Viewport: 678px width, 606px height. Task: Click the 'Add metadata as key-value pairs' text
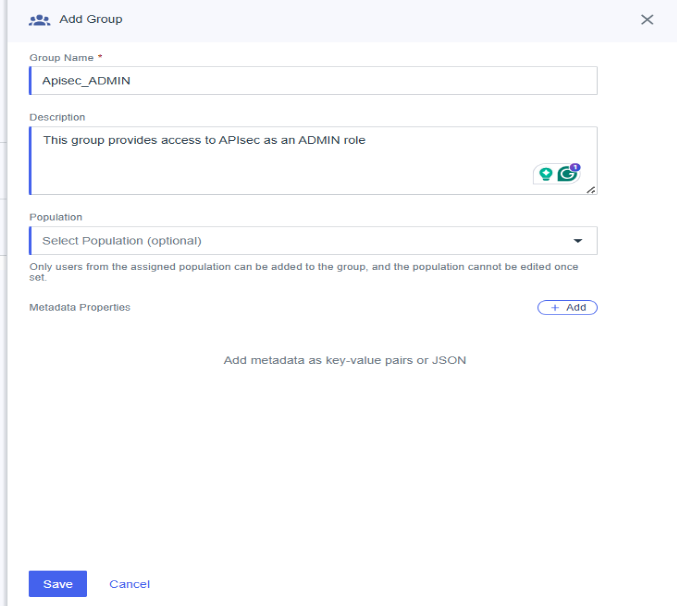pos(344,360)
